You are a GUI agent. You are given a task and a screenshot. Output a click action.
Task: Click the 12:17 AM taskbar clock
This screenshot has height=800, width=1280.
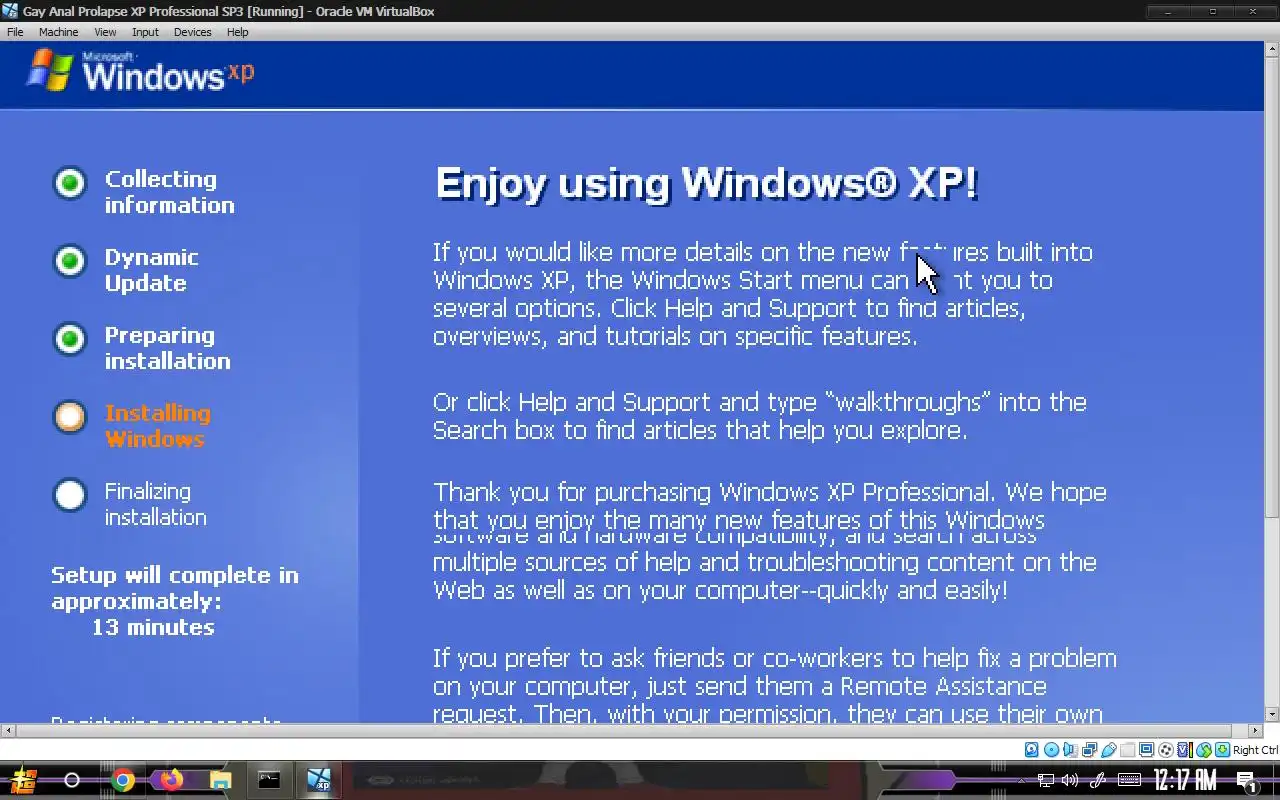pos(1185,780)
